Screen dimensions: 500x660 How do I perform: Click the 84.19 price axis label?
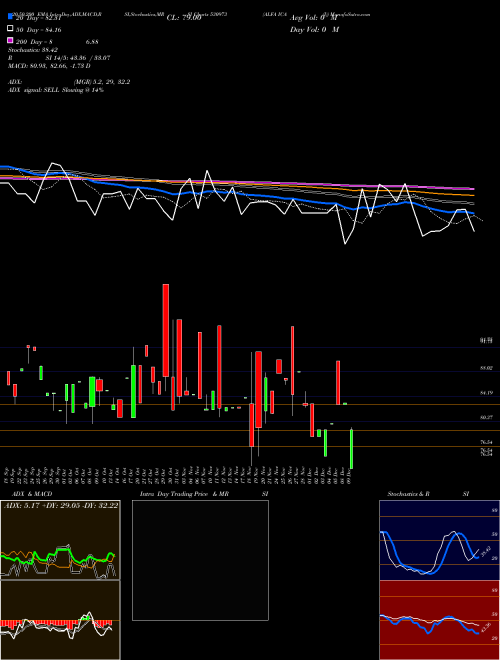tap(487, 393)
